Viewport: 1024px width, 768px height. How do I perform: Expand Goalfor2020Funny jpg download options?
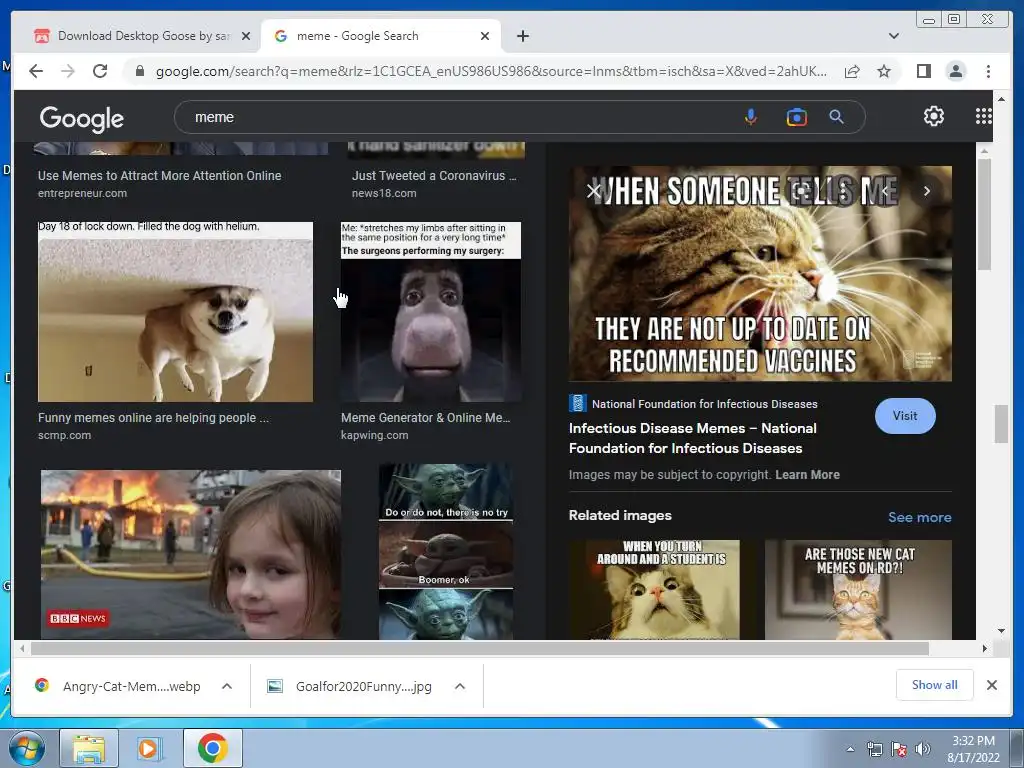click(x=460, y=686)
